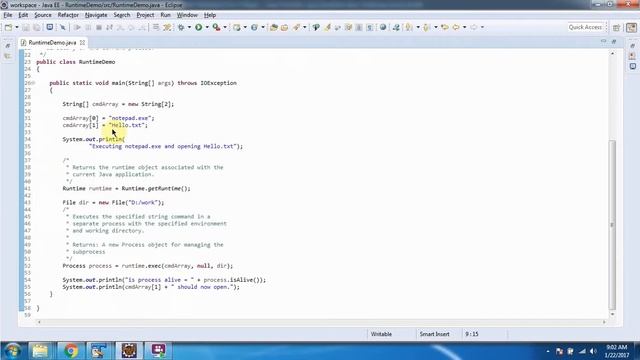This screenshot has width=640, height=360.
Task: Open the Windows Start button
Action: point(12,351)
